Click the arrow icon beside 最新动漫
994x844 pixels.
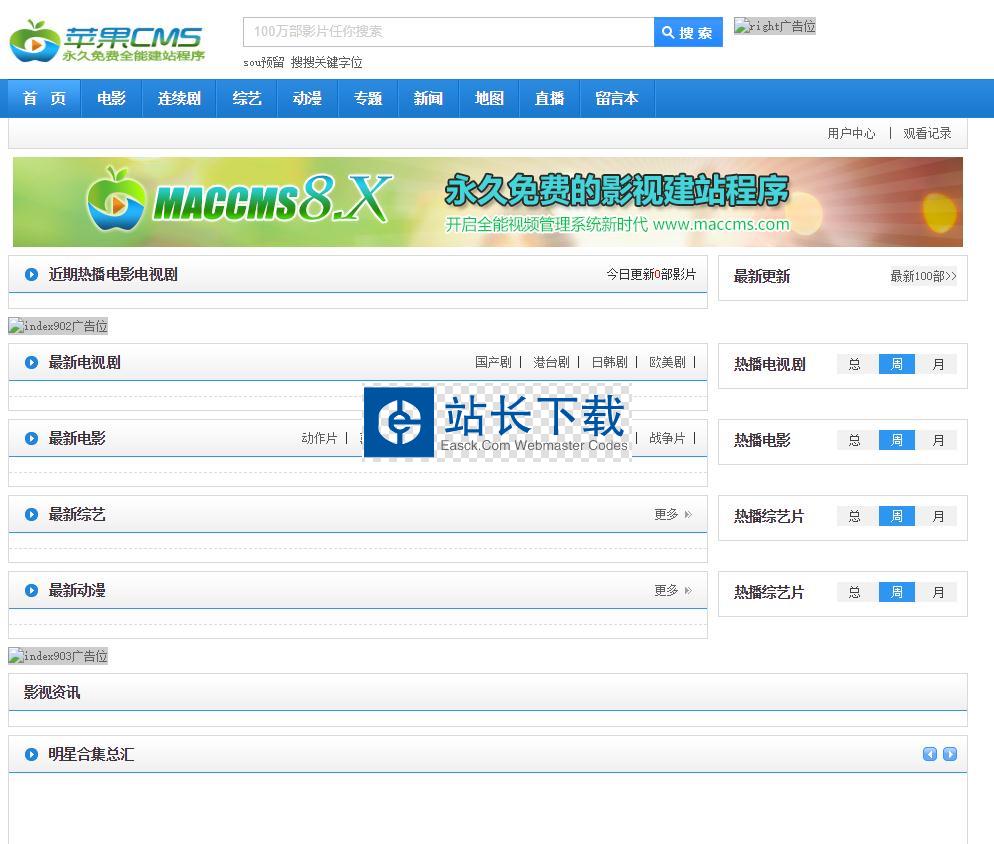click(31, 591)
